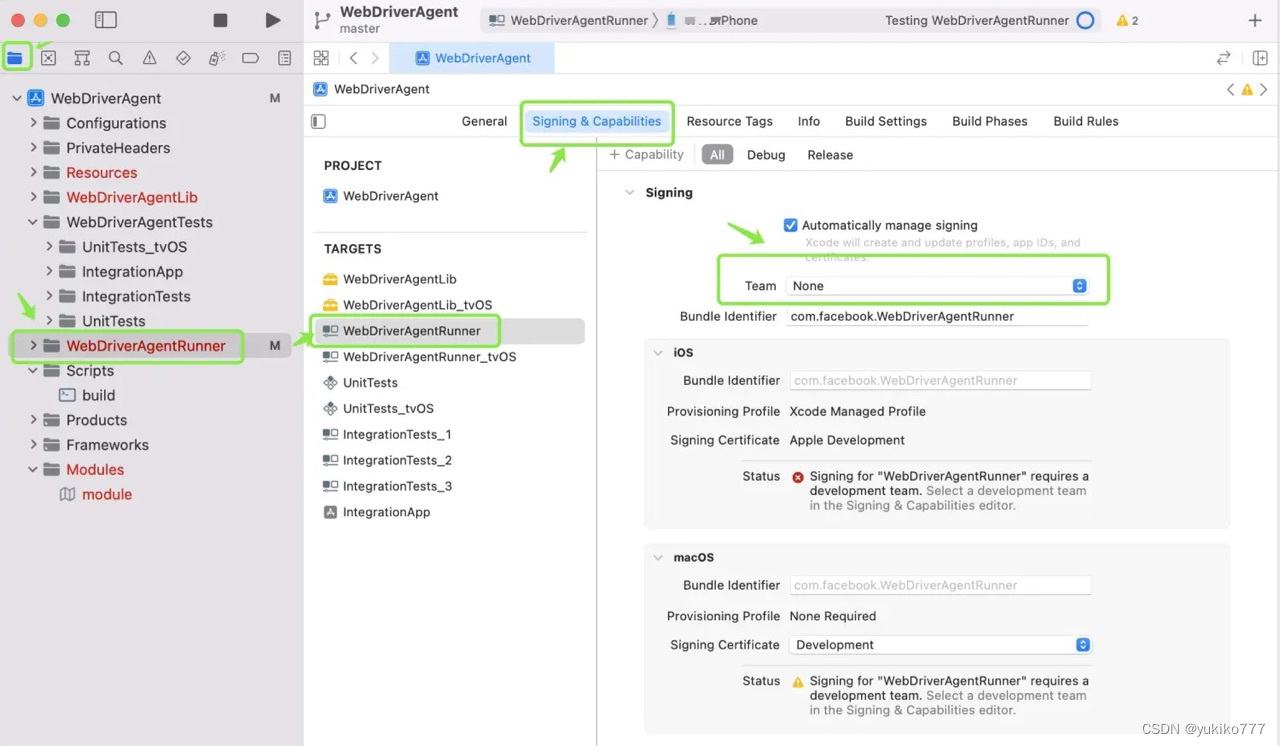This screenshot has height=746, width=1280.
Task: Open the Source Control navigator icon
Action: pos(48,58)
